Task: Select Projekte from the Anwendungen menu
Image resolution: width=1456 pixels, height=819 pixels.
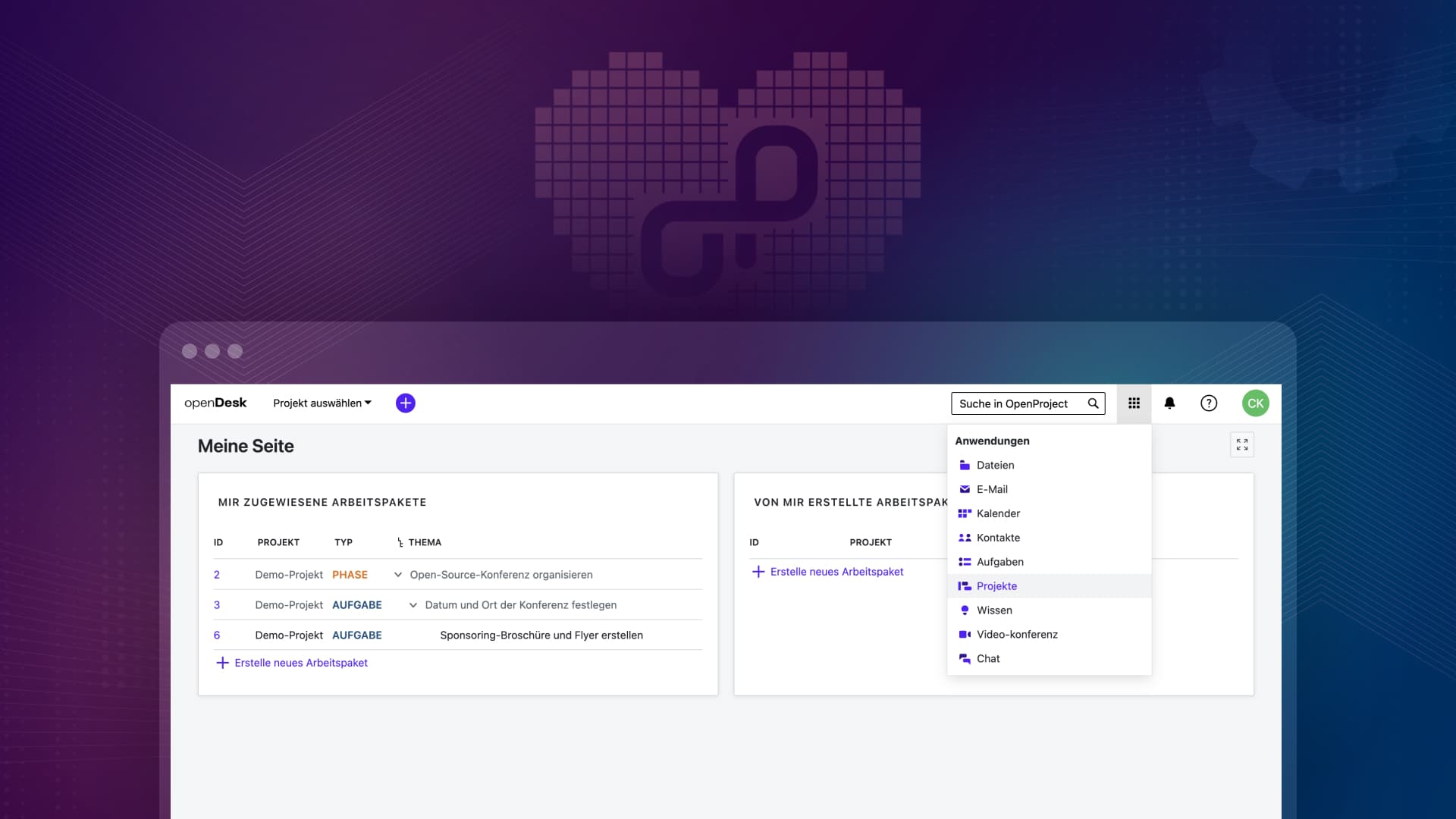Action: (996, 585)
